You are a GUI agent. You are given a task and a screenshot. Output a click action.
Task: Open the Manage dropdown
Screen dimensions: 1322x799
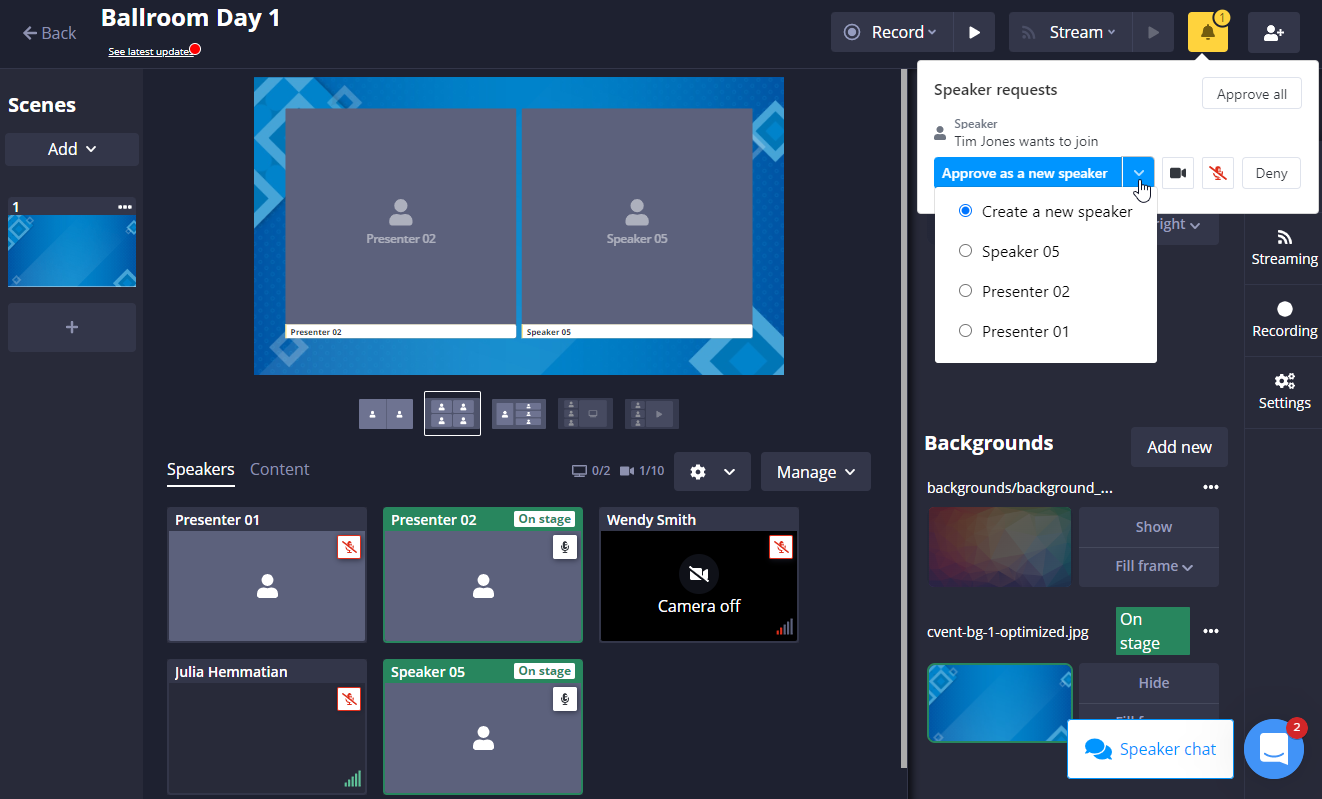816,472
